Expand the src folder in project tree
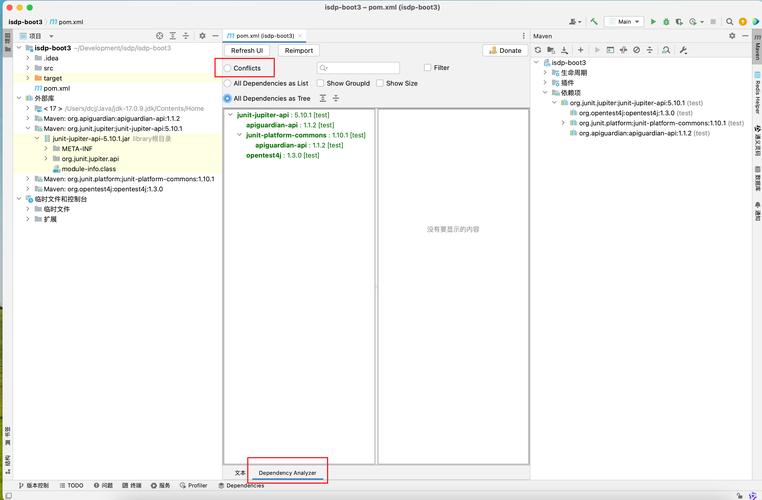Image resolution: width=762 pixels, height=500 pixels. [x=28, y=68]
